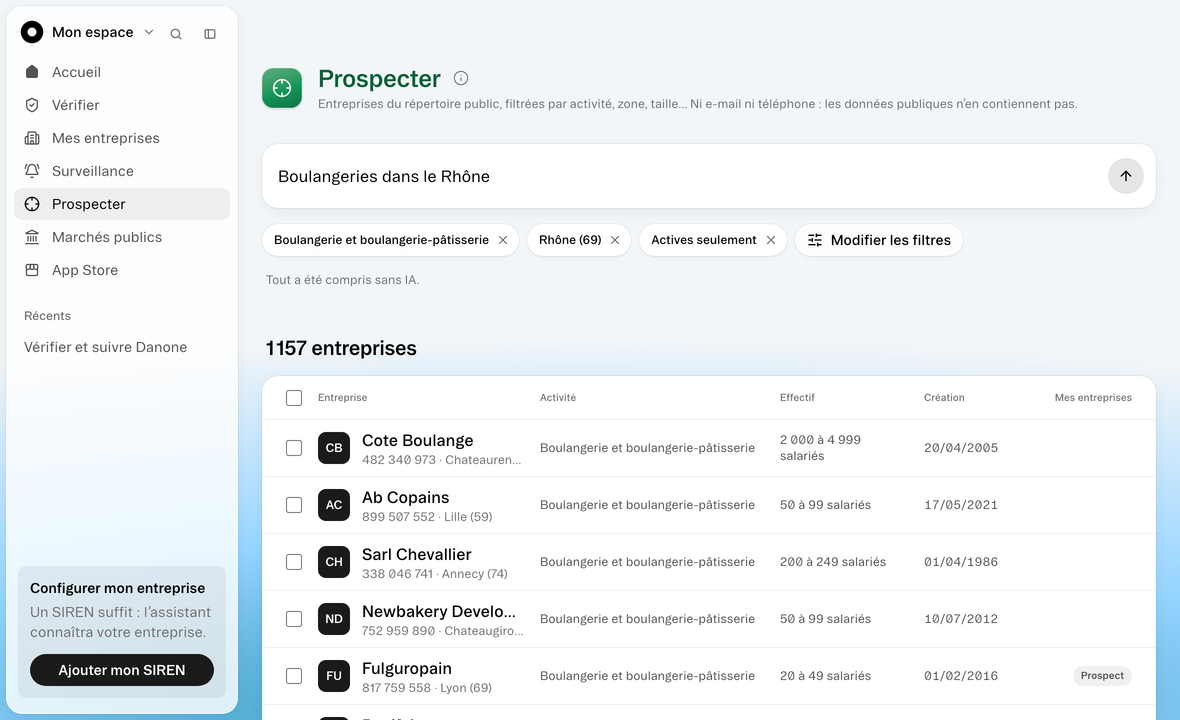Open the Cote Boulange company name
Viewport: 1180px width, 720px height.
(418, 441)
